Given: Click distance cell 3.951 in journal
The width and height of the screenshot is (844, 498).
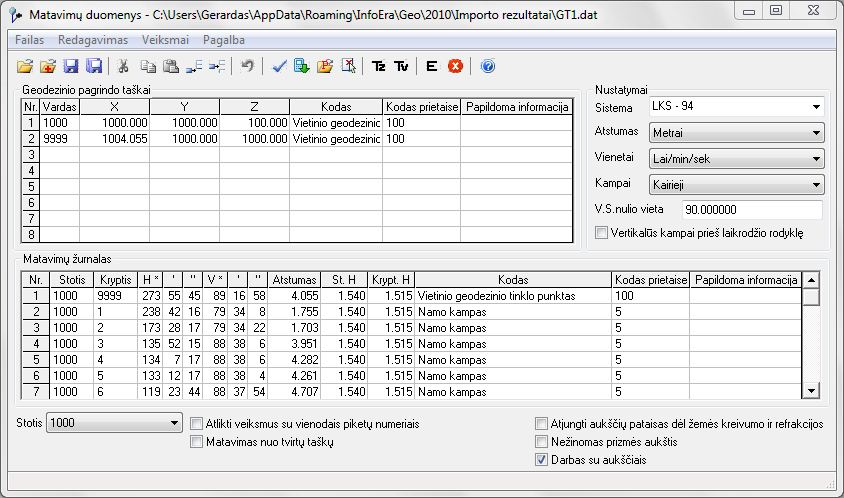Looking at the screenshot, I should tap(294, 344).
